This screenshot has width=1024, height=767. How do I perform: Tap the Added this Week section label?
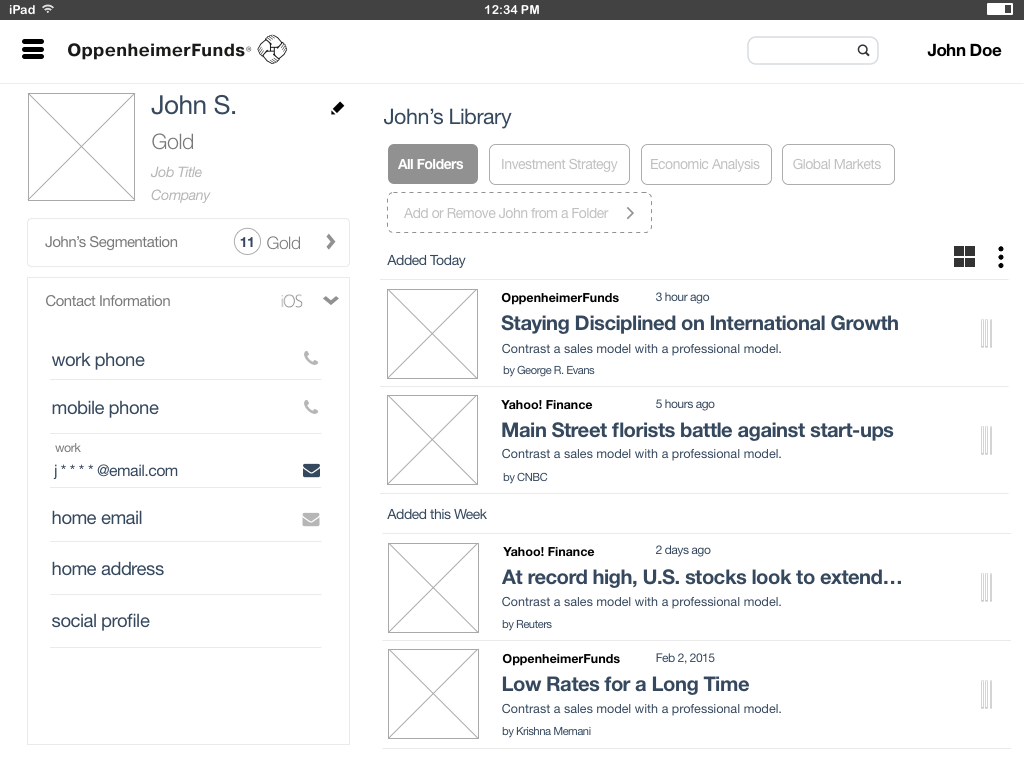coord(437,514)
